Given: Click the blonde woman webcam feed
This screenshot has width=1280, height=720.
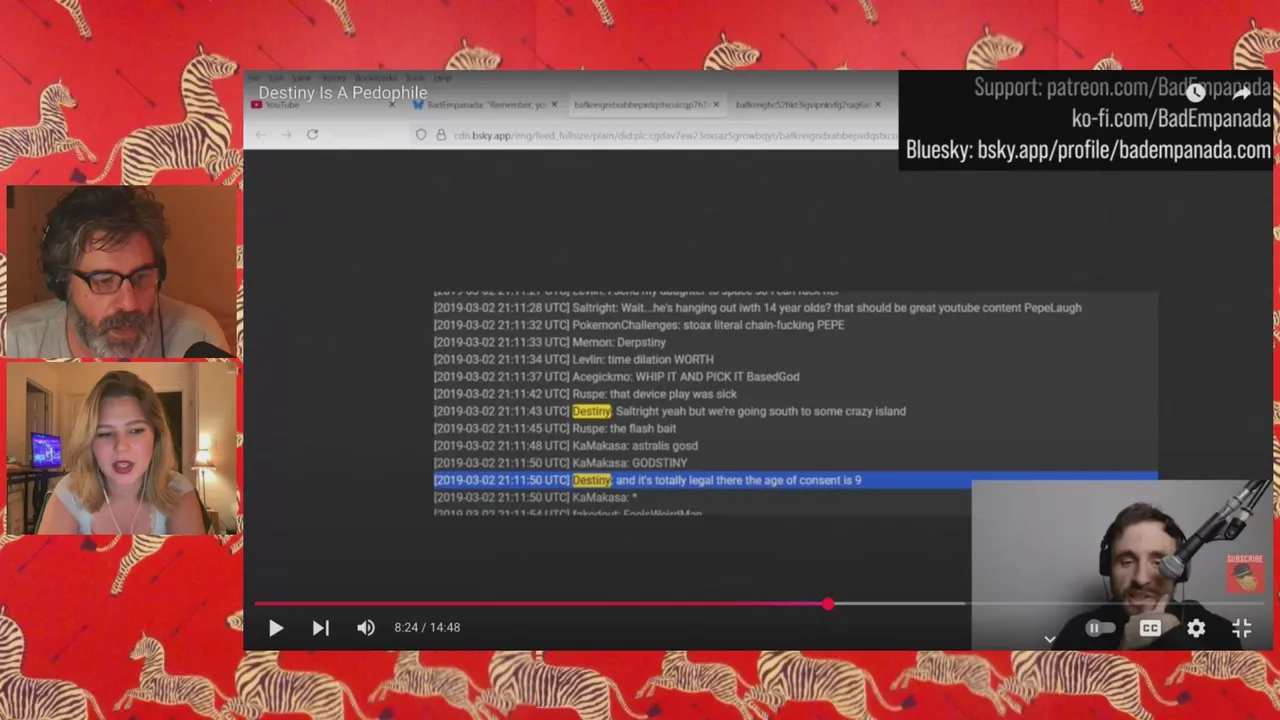Looking at the screenshot, I should (x=121, y=448).
